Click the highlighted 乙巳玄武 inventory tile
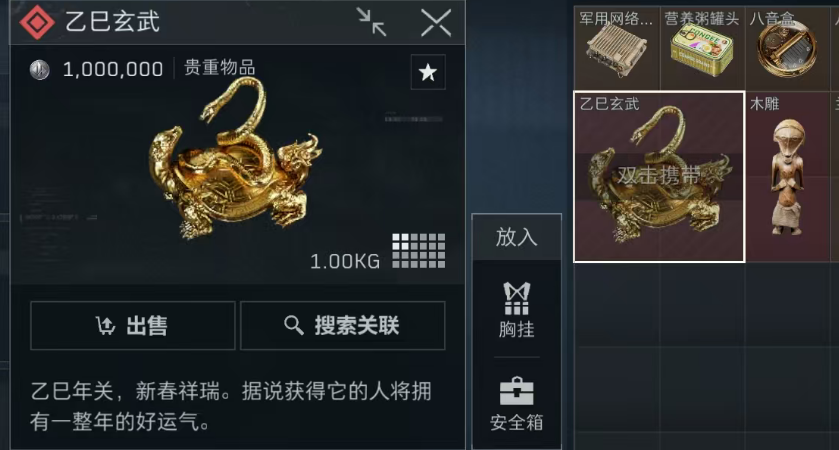 click(x=659, y=177)
